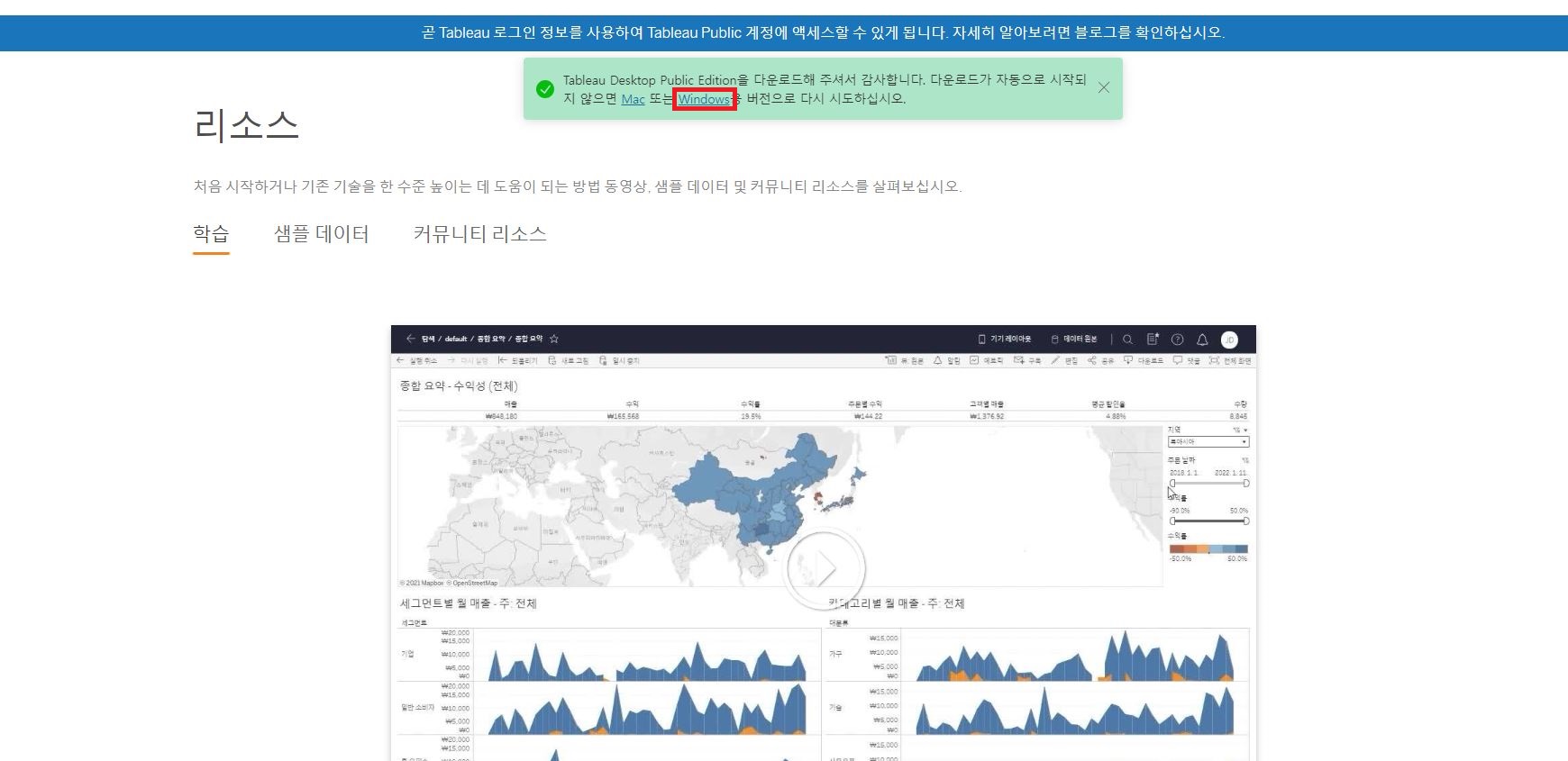Click the notification bell icon in preview header
This screenshot has height=761, width=1568.
coord(1202,339)
